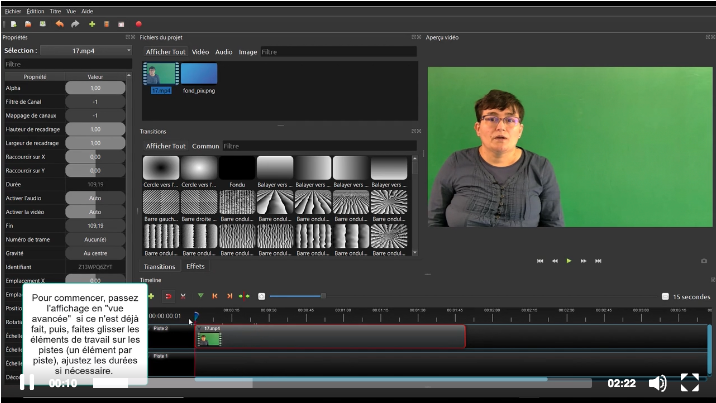Screen dimensions: 716x403
Task: Activate the razor cut tool in the timeline
Action: click(x=183, y=296)
